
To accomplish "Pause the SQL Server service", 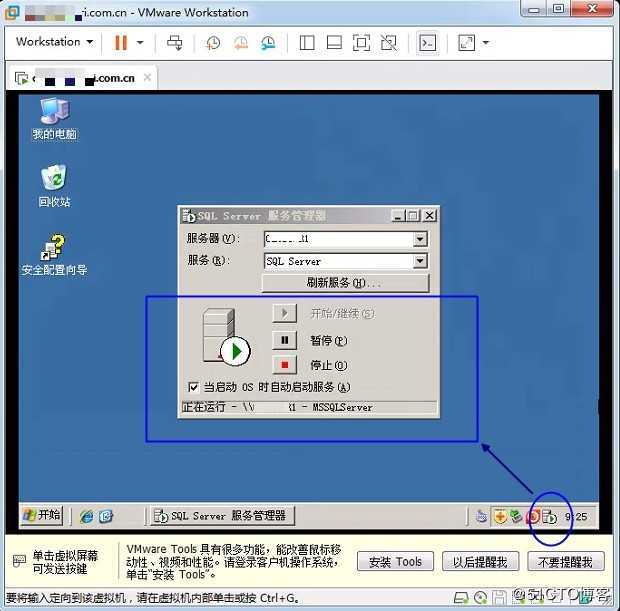I will (x=284, y=340).
